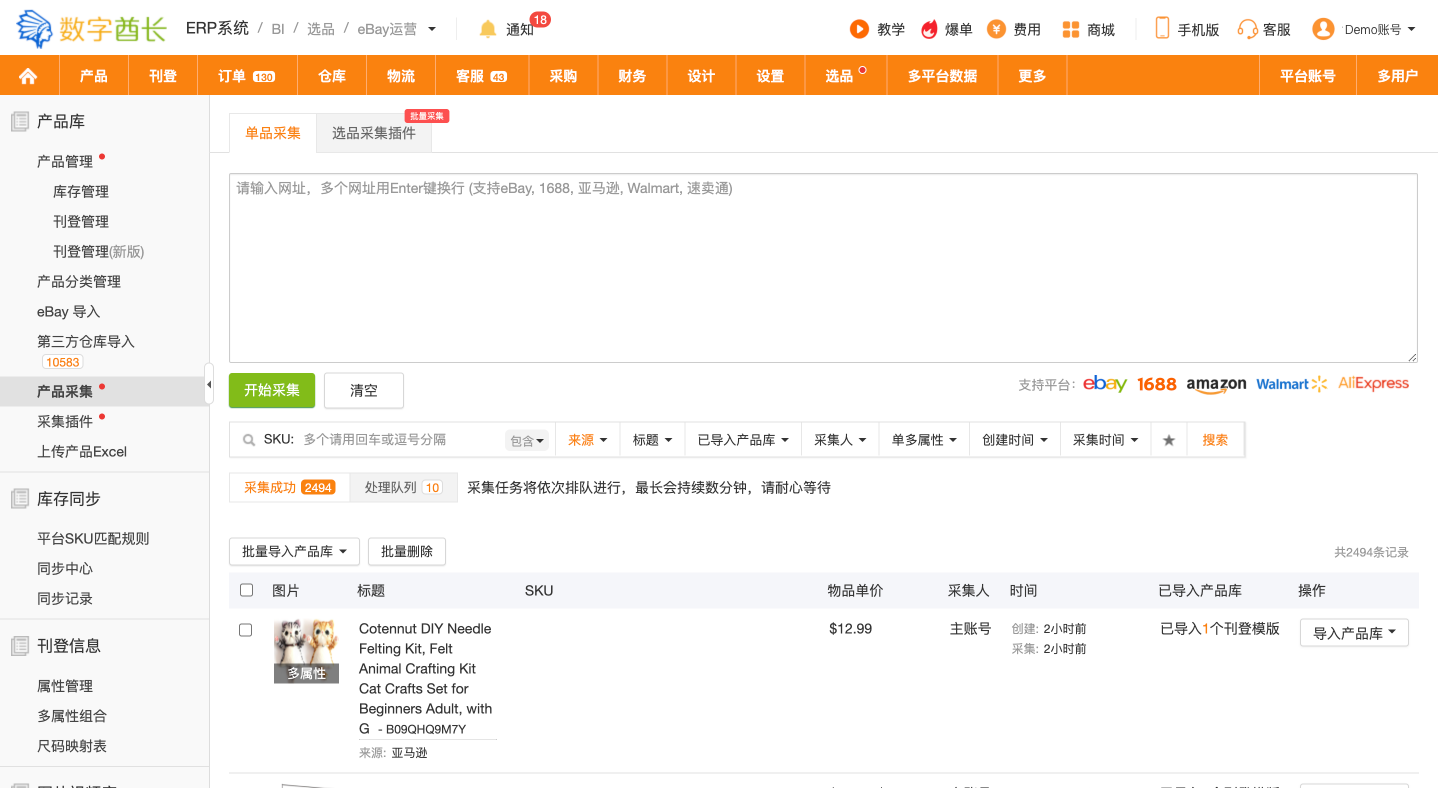Open the 批量导入产品库 dropdown
This screenshot has width=1438, height=788.
294,551
